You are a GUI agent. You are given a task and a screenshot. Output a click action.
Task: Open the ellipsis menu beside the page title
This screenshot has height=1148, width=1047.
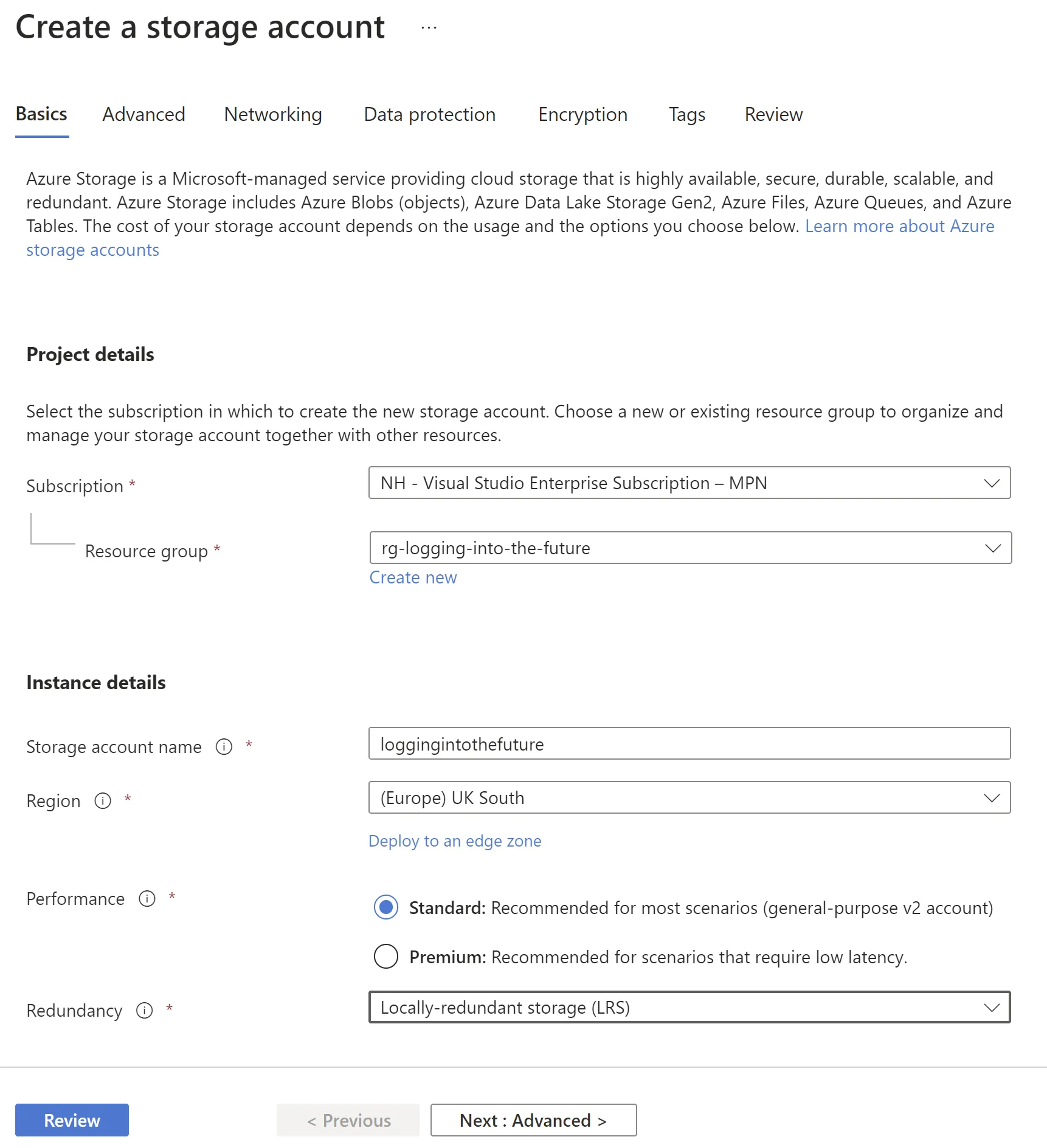[x=429, y=27]
